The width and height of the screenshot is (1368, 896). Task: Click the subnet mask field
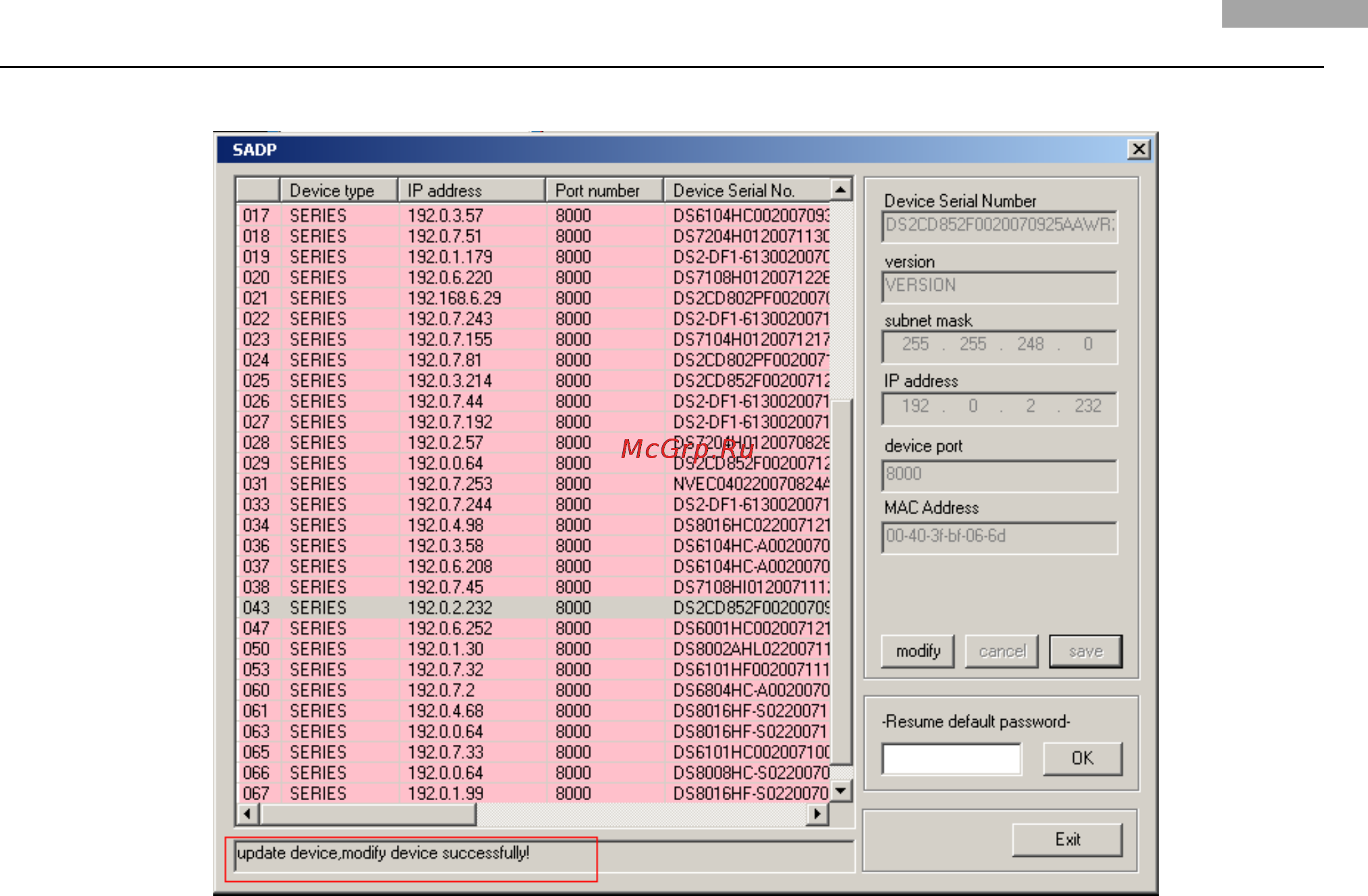click(x=1000, y=346)
